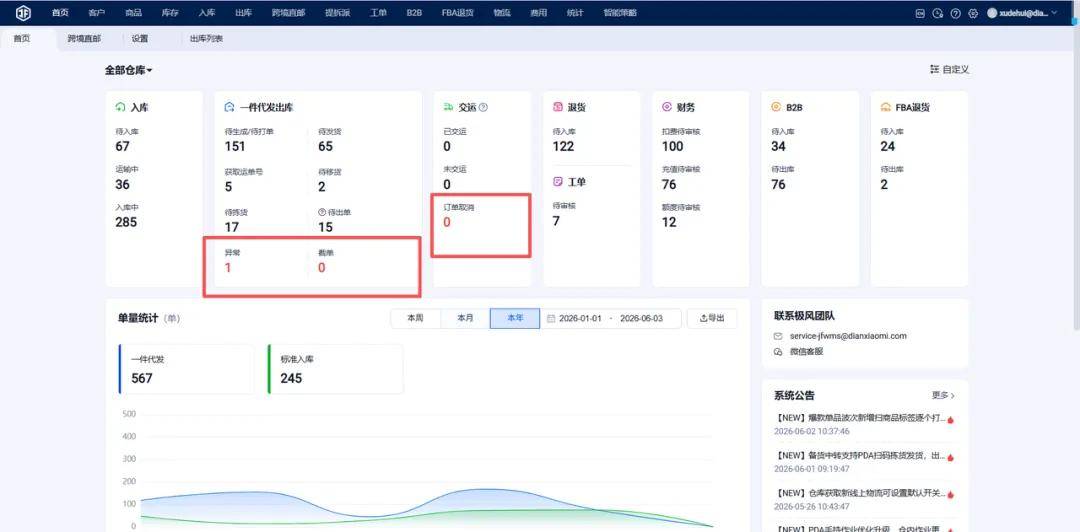The width and height of the screenshot is (1080, 532).
Task: Click the fire icon on the 2026-06-02 announcement
Action: pyautogui.click(x=951, y=420)
